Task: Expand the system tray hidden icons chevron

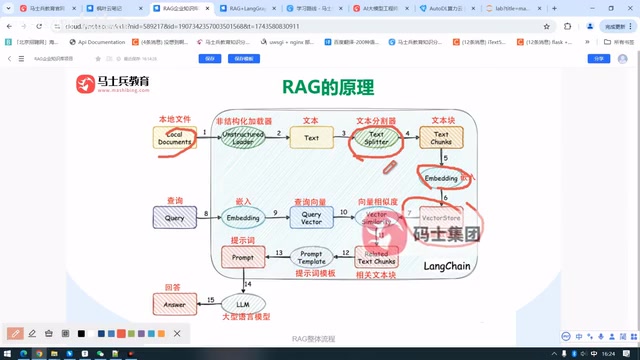Action: [x=554, y=353]
